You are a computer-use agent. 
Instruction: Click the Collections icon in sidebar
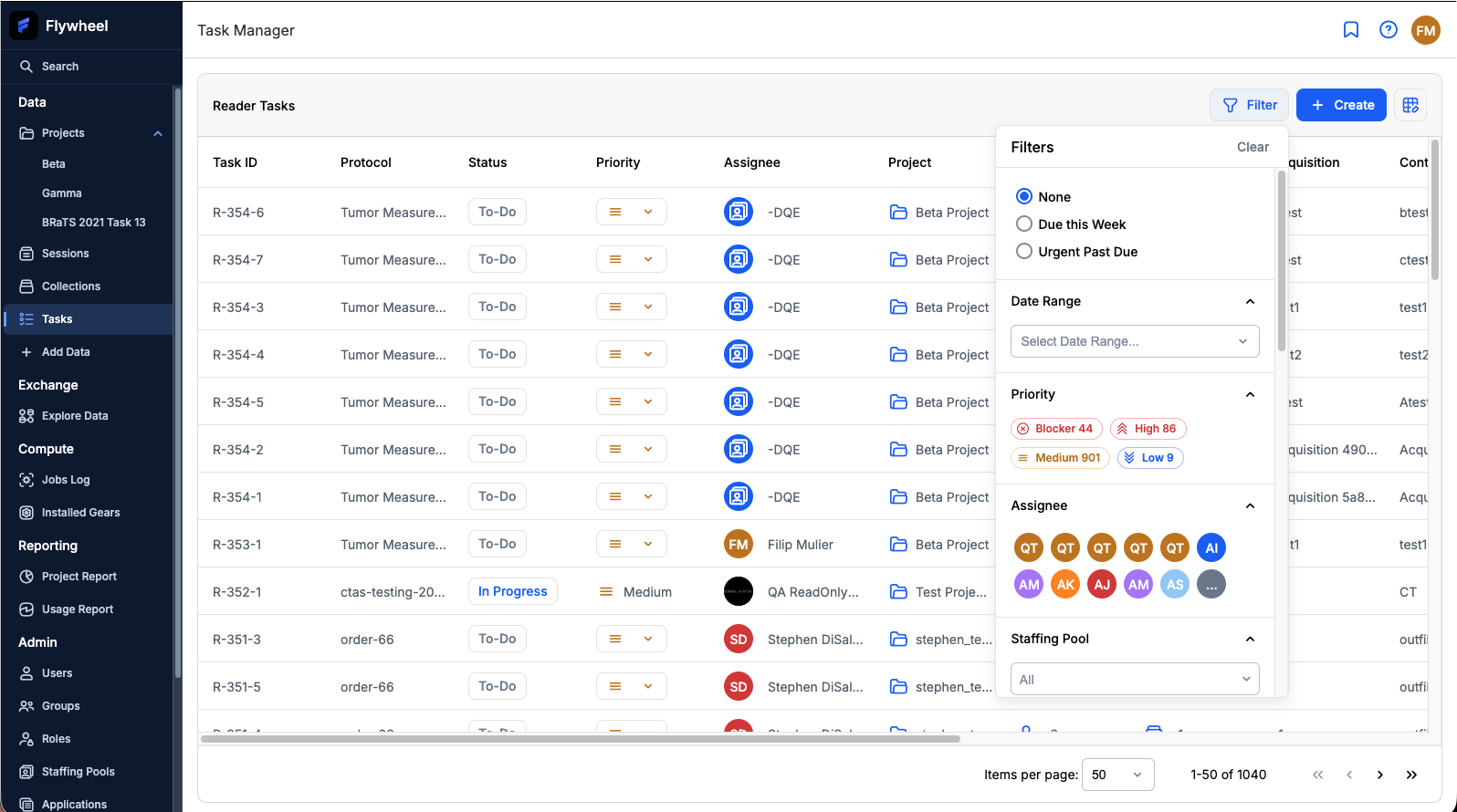pos(26,286)
